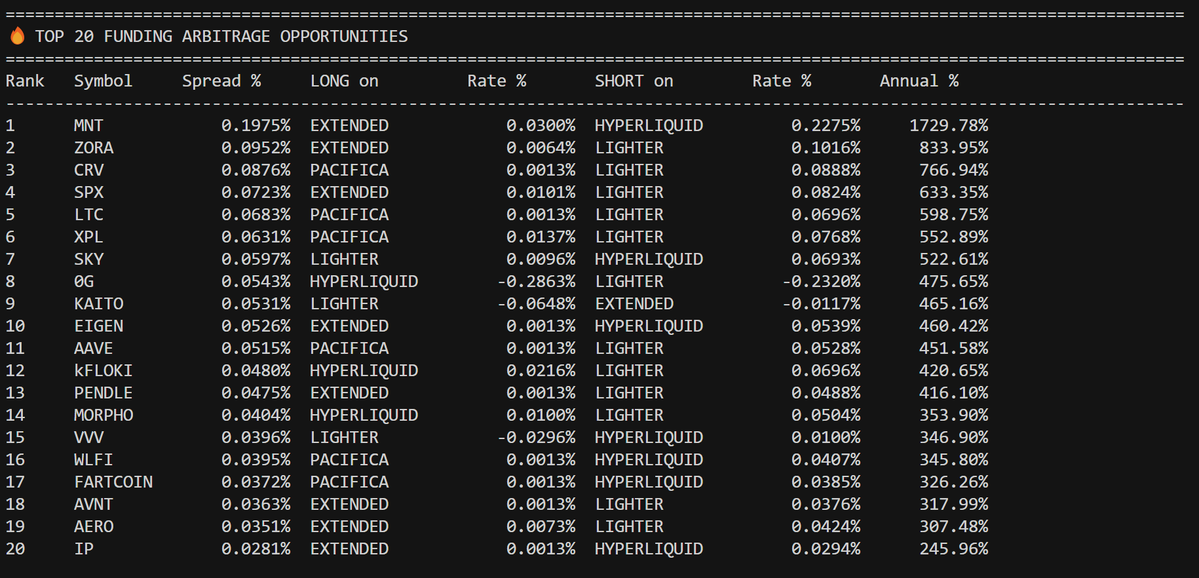Select the MNT symbol in row 1
Viewport: 1199px width, 578px height.
click(89, 125)
